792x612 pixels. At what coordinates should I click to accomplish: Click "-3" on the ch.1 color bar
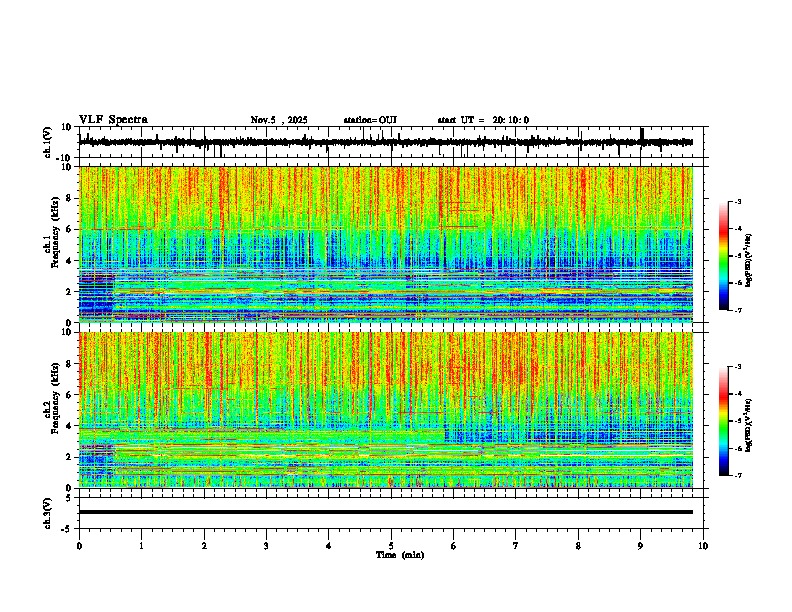(737, 201)
